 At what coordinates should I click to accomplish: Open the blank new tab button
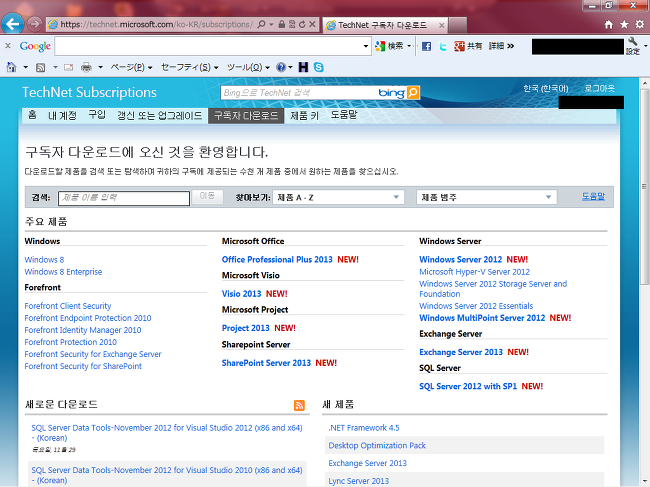click(458, 25)
